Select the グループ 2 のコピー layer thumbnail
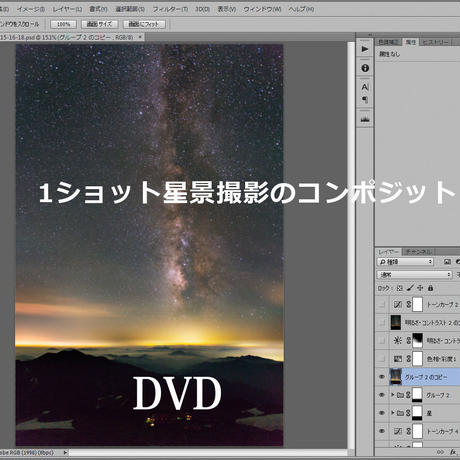The image size is (460, 460). pyautogui.click(x=396, y=377)
